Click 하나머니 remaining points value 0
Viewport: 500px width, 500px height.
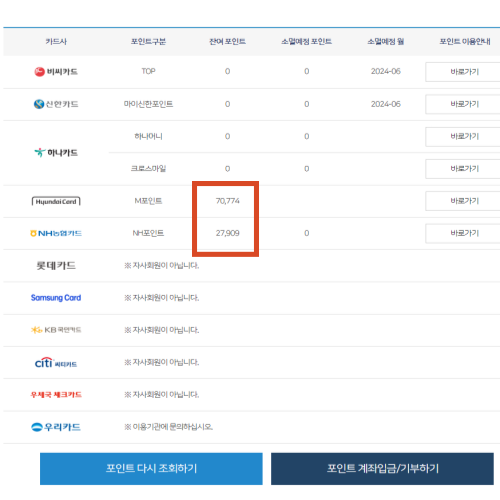tap(227, 136)
